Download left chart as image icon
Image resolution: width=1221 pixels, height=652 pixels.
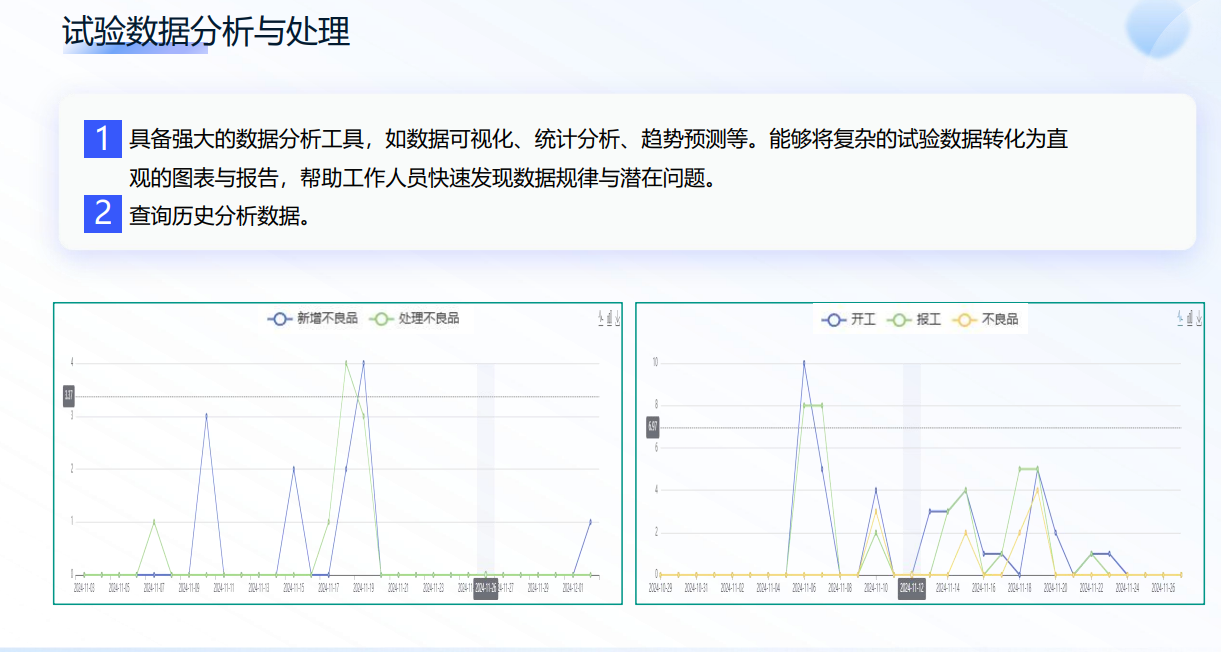click(618, 318)
